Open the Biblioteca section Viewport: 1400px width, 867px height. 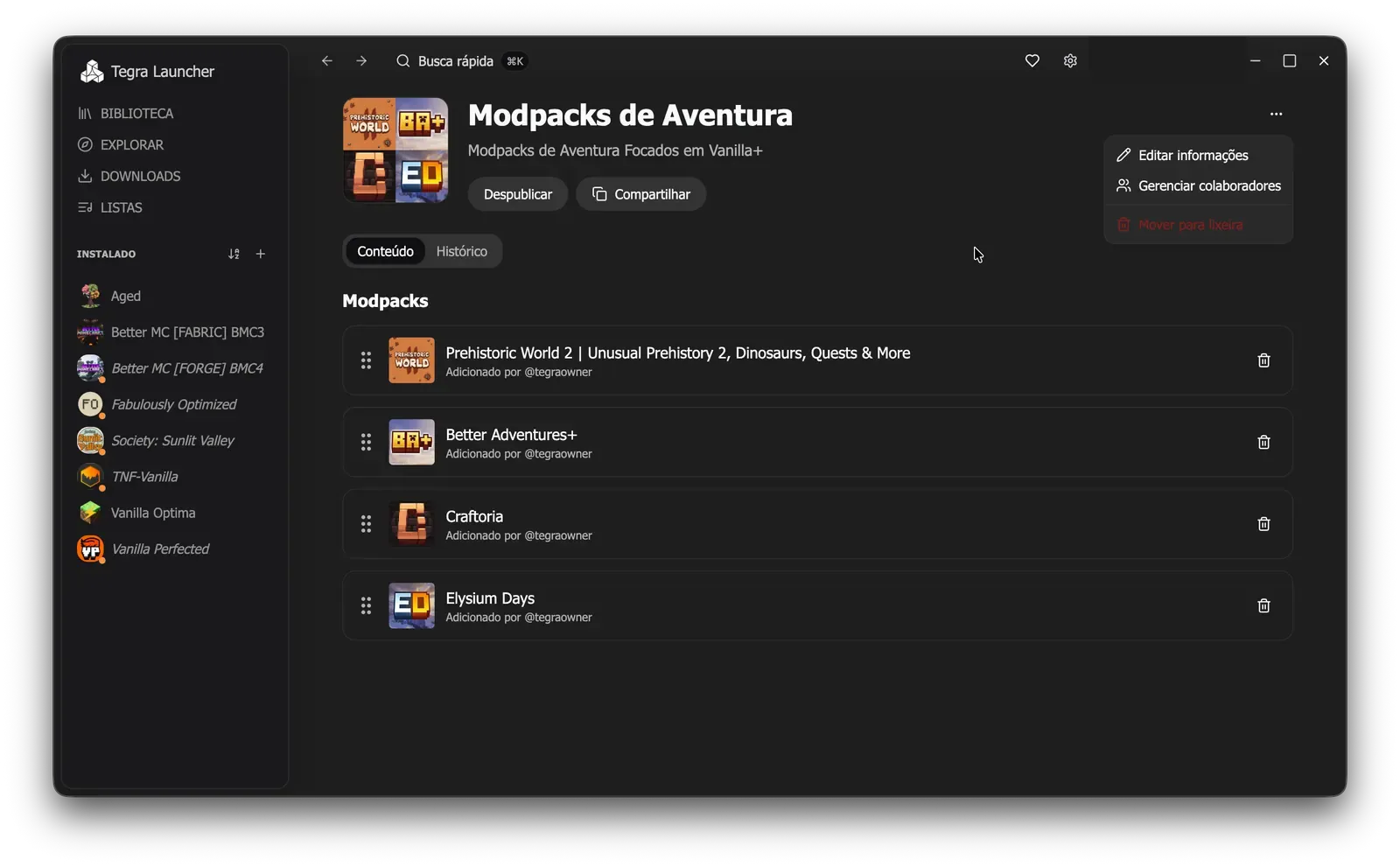click(125, 114)
